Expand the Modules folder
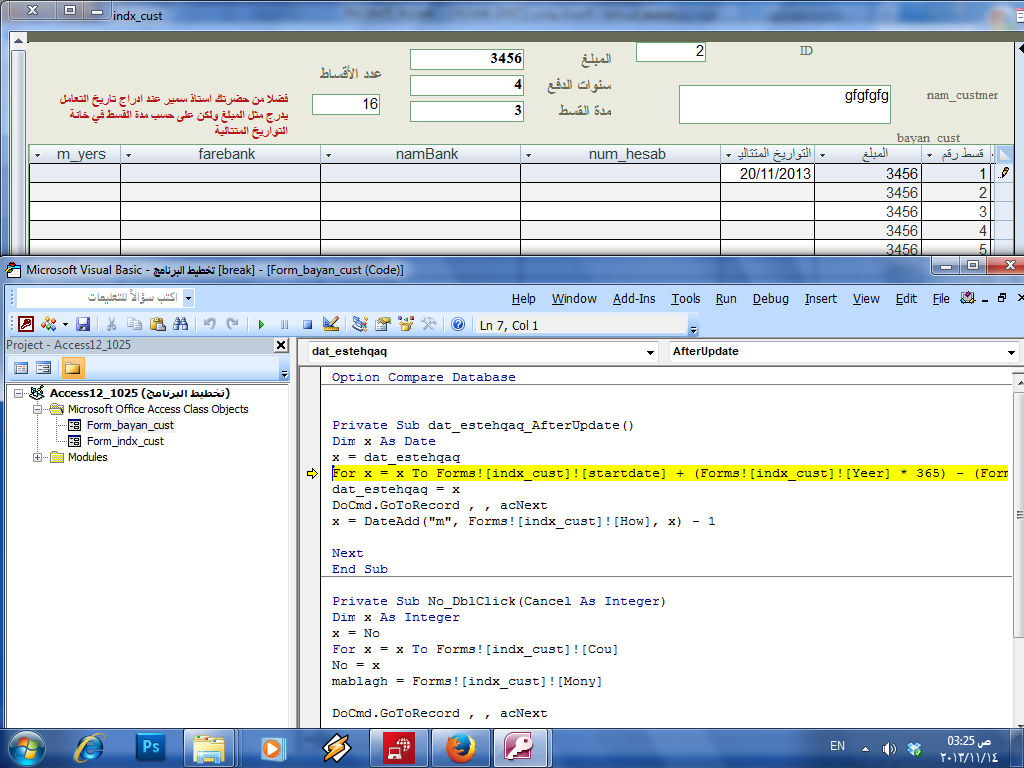This screenshot has height=768, width=1024. [x=37, y=457]
